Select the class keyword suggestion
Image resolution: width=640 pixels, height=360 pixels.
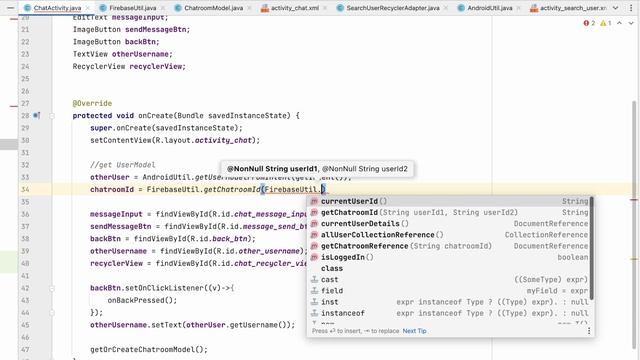[x=449, y=268]
